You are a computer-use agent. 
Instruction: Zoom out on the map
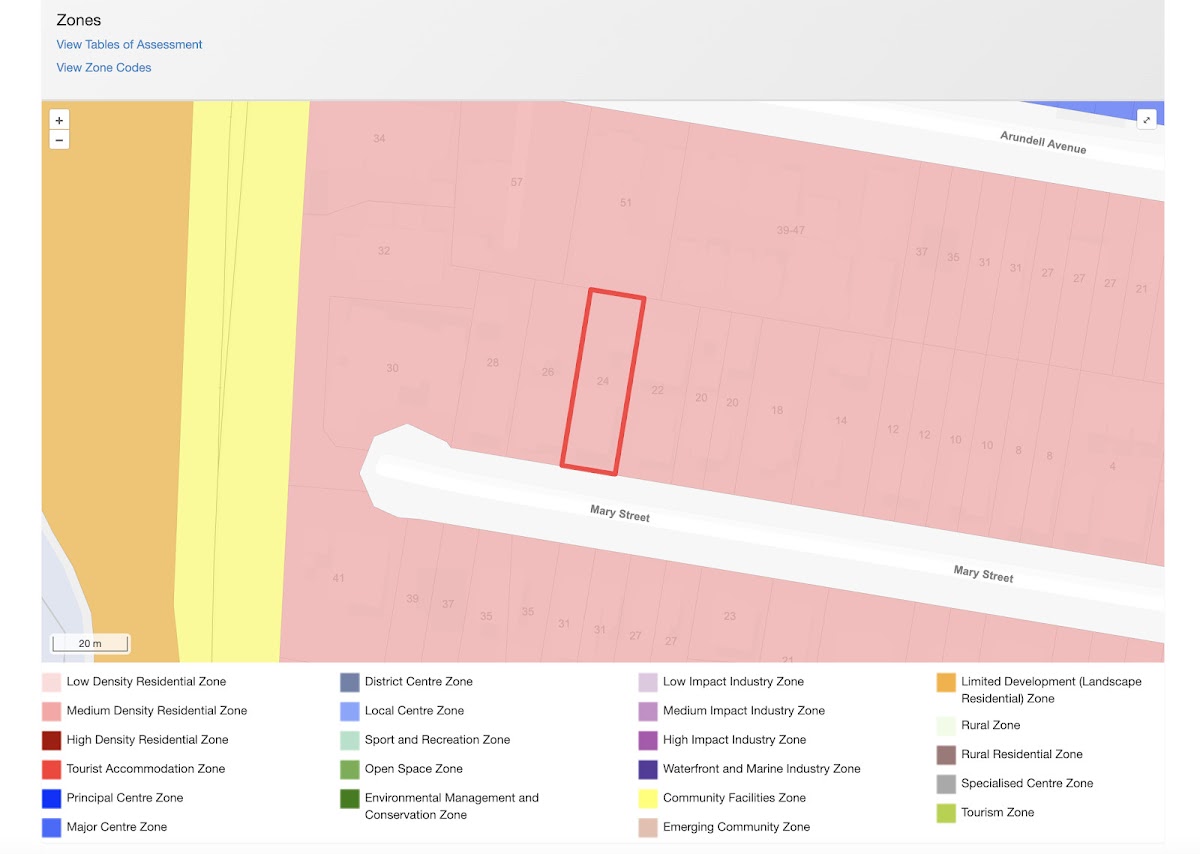[x=59, y=140]
